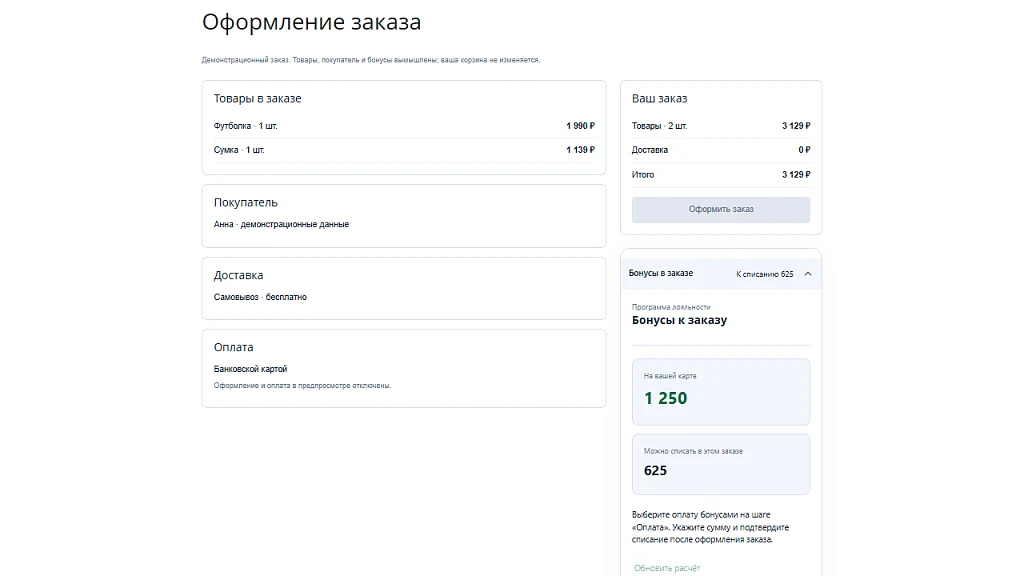Screen dimensions: 1024x576
Task: Click the Банковской картой payment method
Action: point(250,369)
